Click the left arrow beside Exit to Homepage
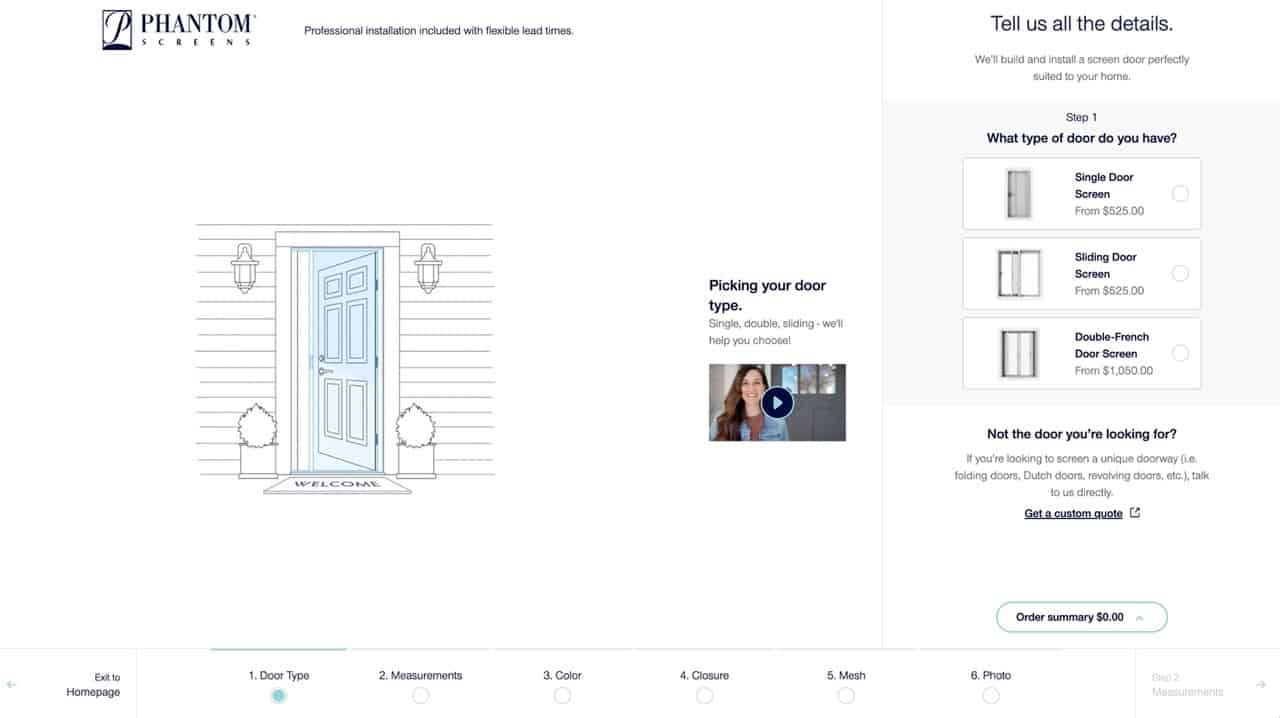The image size is (1280, 718). click(12, 685)
